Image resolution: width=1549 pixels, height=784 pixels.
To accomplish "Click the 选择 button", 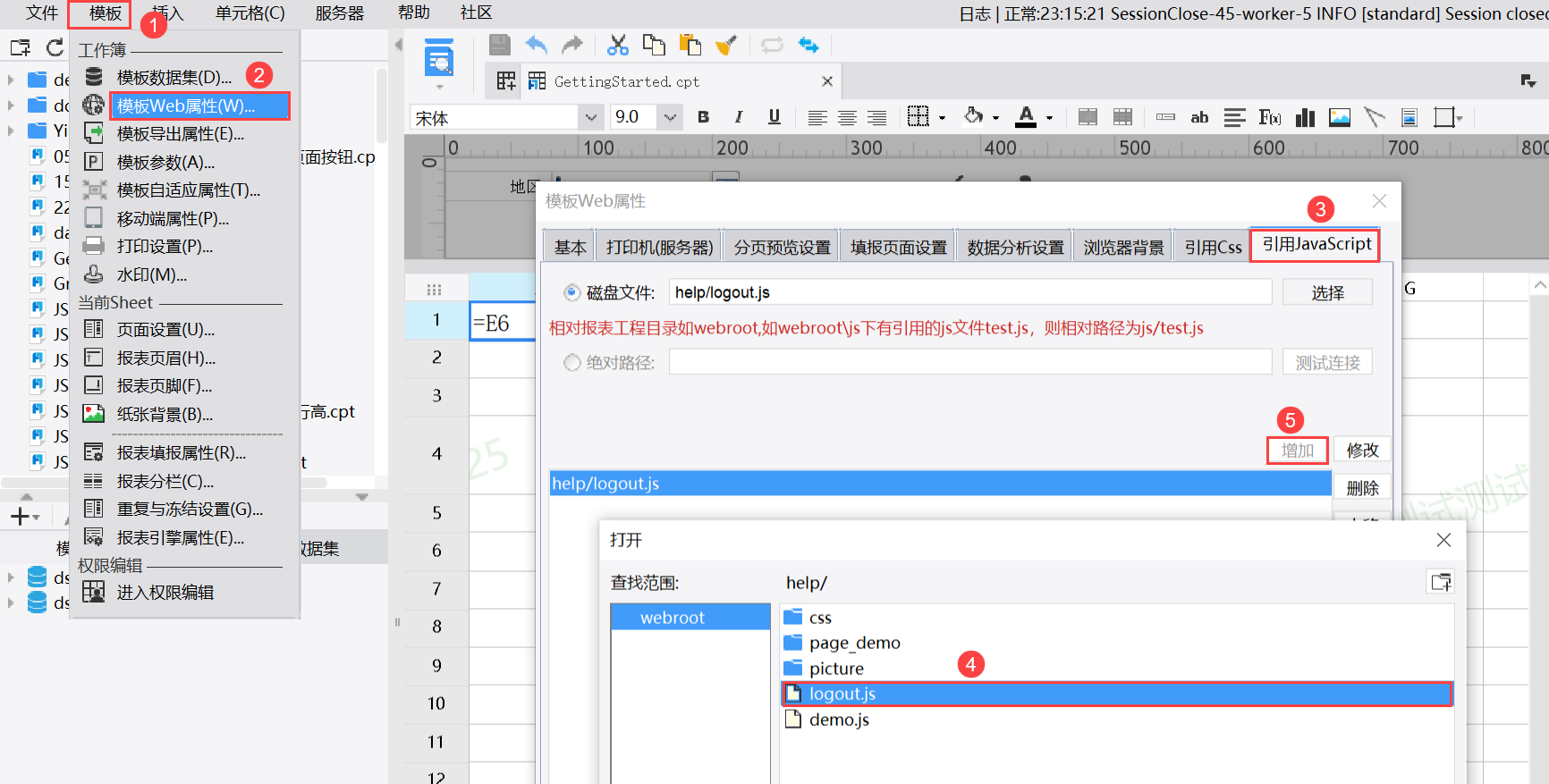I will pos(1327,292).
